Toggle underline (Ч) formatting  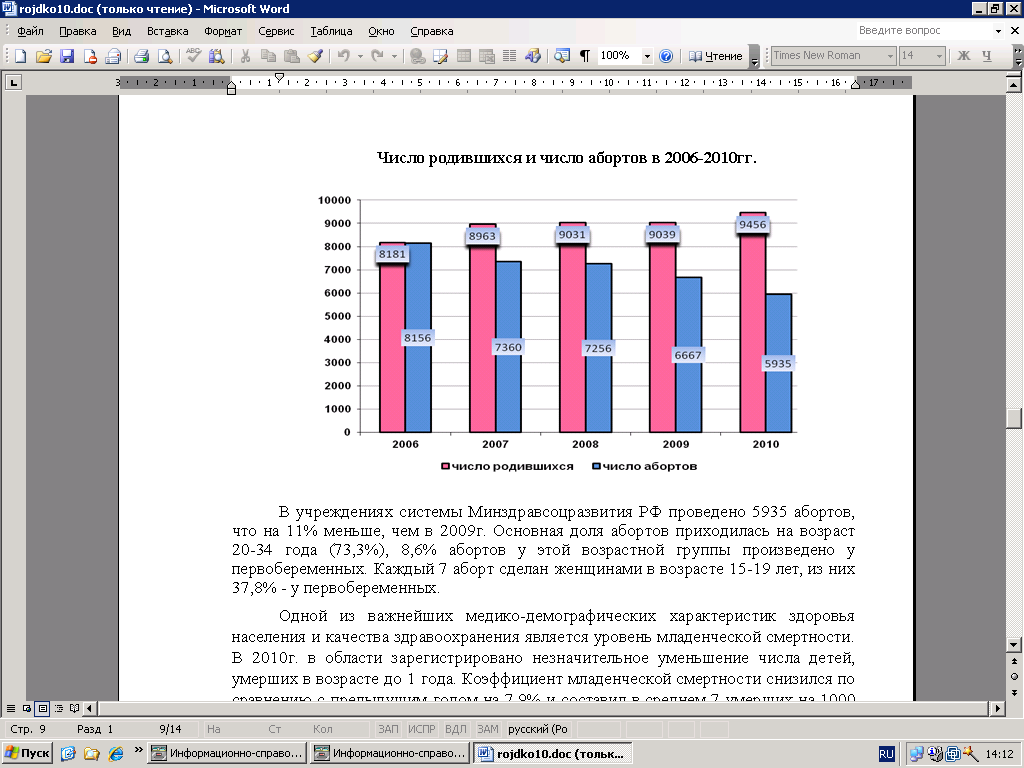click(987, 56)
